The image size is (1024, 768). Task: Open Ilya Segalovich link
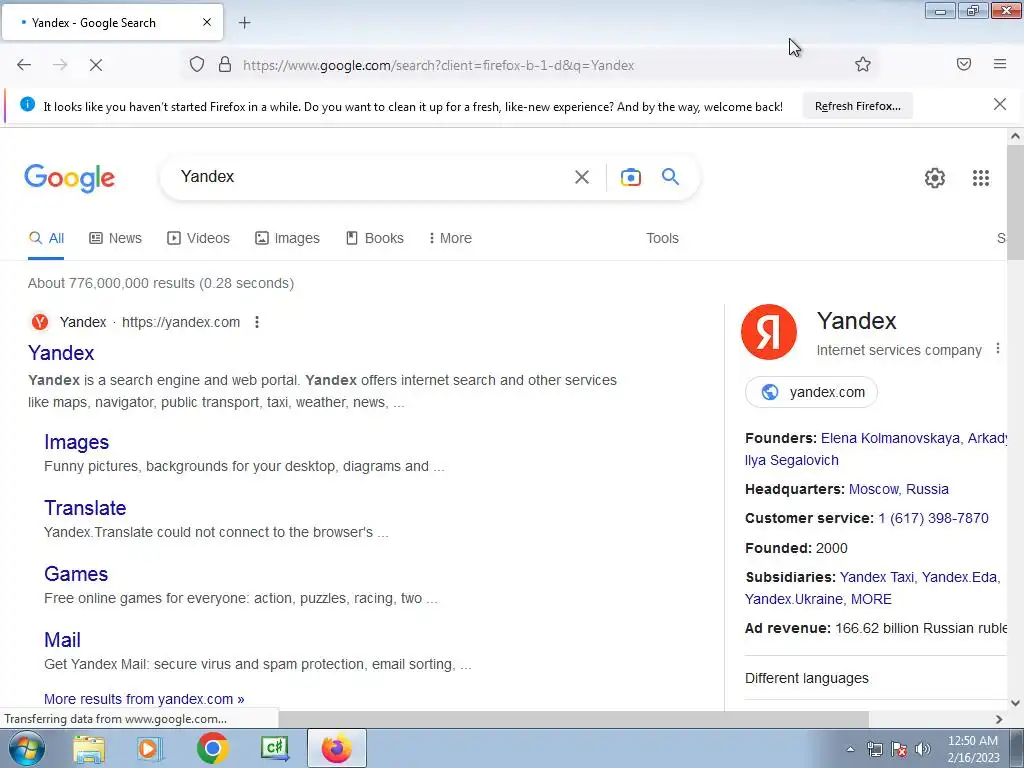792,460
